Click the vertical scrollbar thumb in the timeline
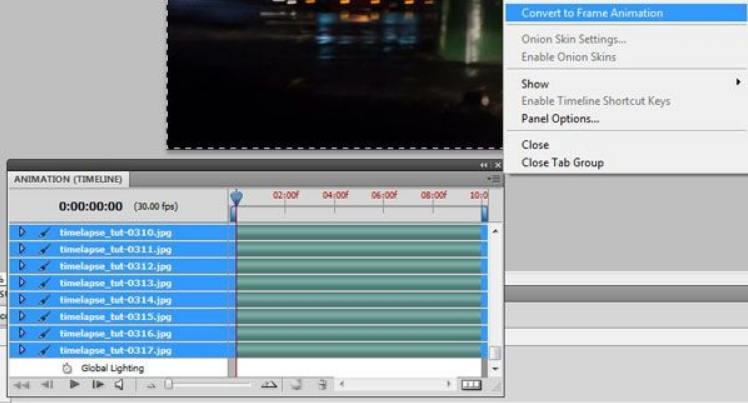 click(495, 353)
